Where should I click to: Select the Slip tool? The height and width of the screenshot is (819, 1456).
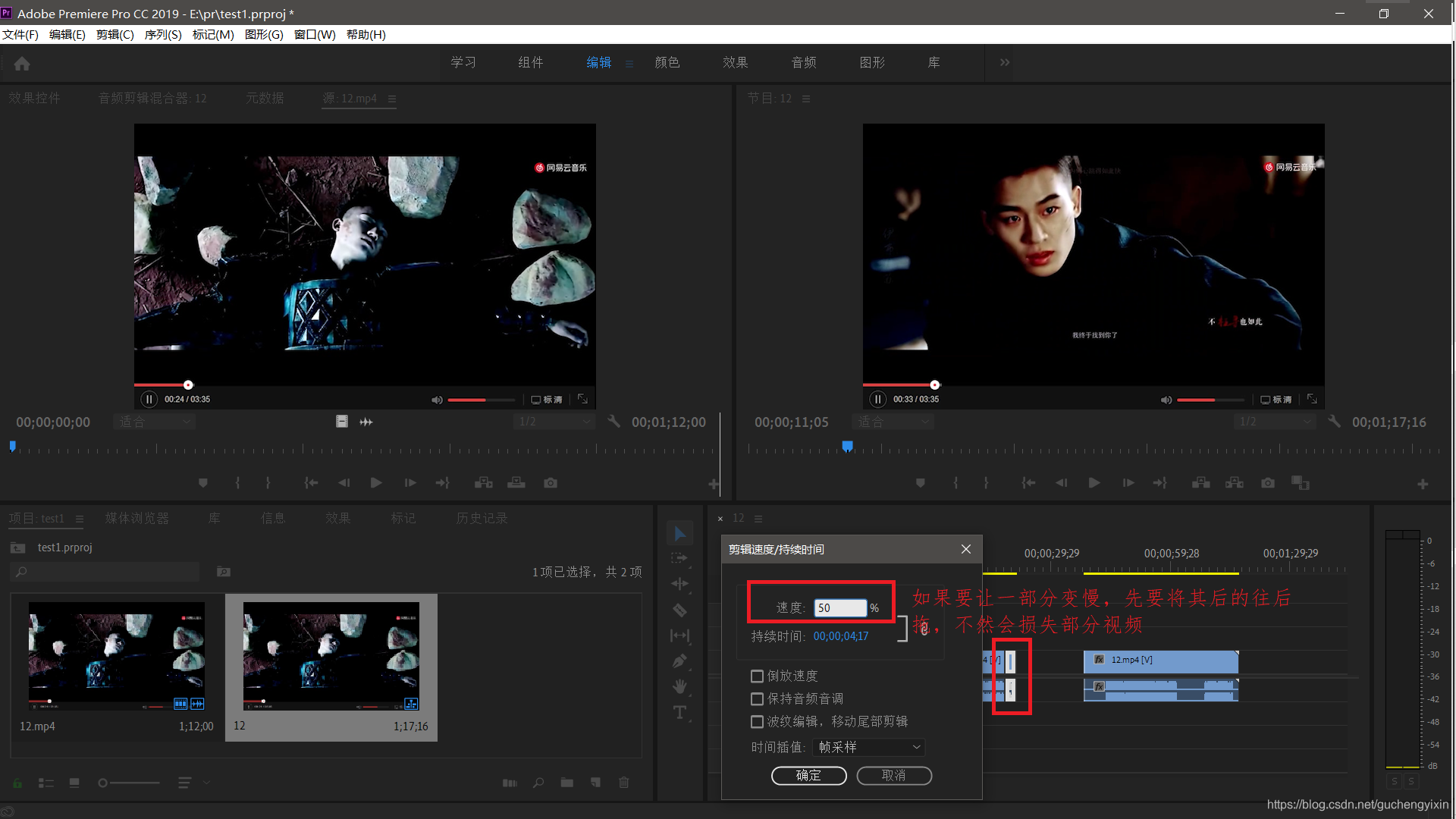click(x=679, y=635)
